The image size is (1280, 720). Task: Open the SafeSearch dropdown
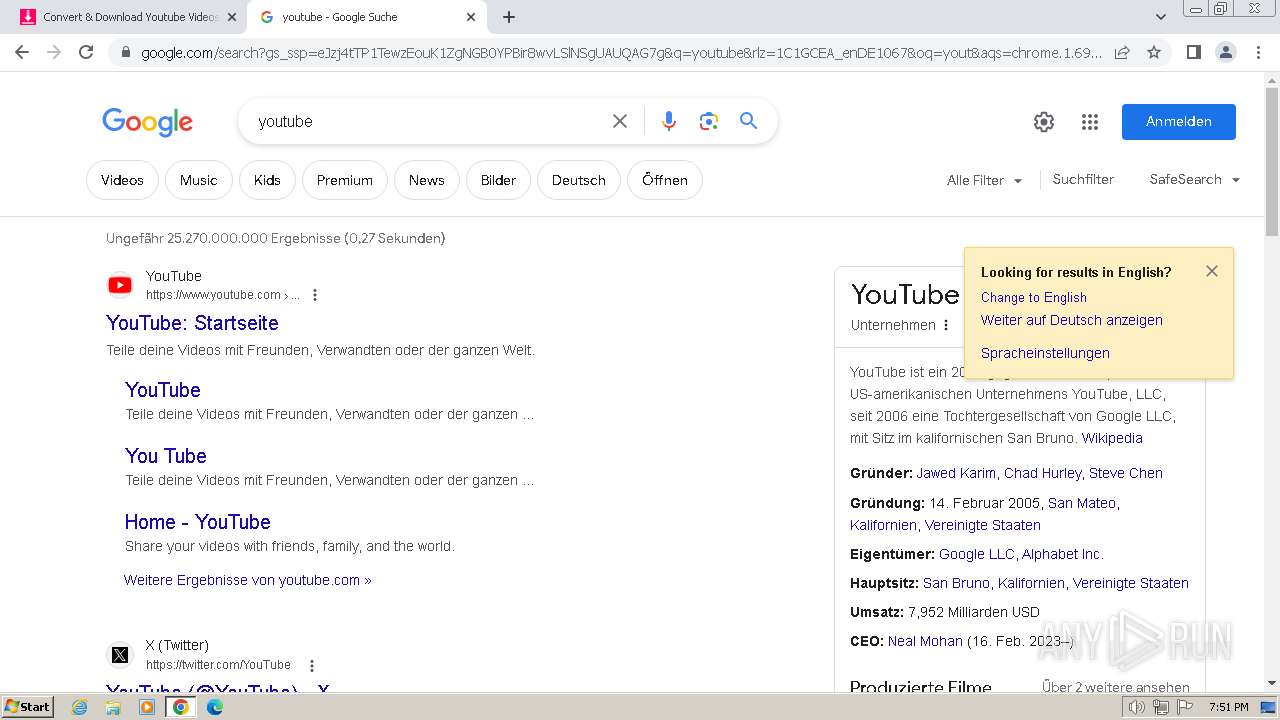1194,179
